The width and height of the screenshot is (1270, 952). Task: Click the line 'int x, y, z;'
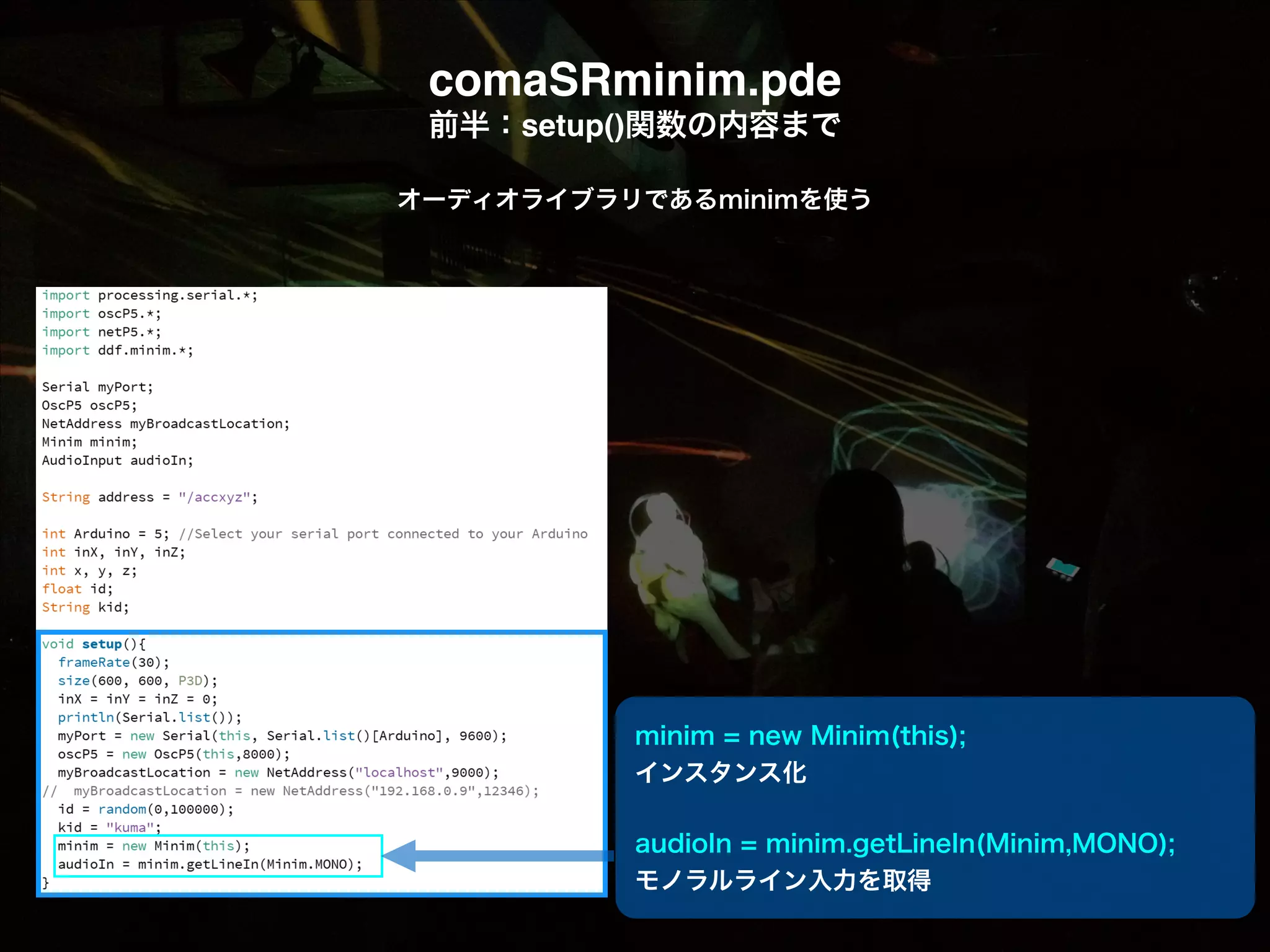(89, 571)
